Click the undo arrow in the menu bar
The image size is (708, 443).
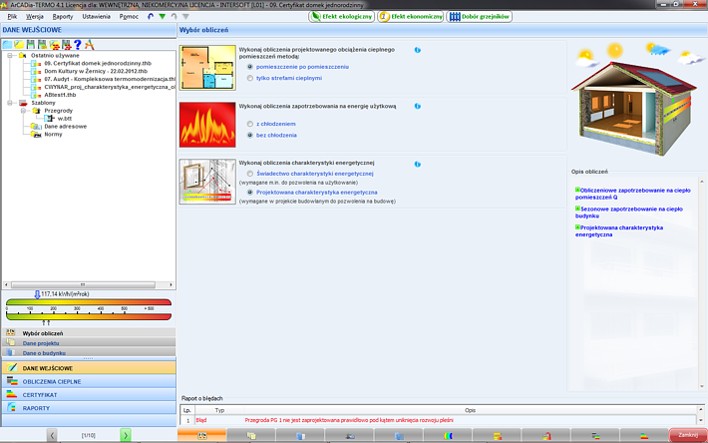[x=150, y=16]
